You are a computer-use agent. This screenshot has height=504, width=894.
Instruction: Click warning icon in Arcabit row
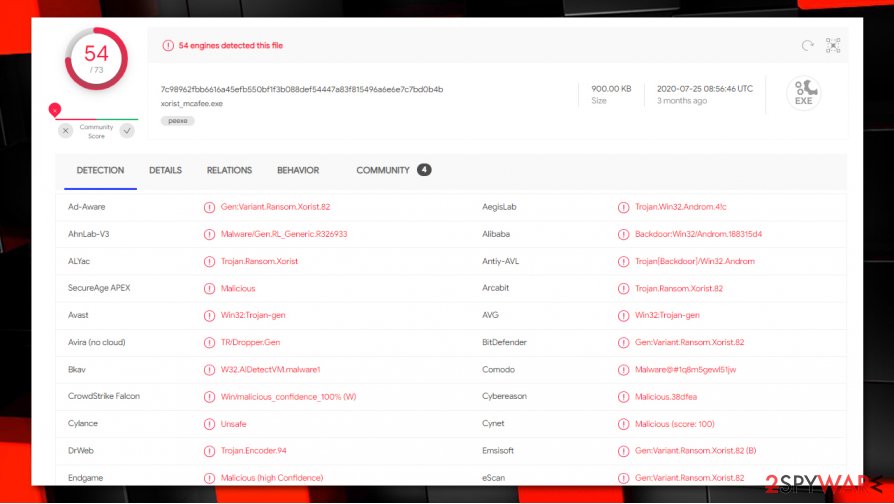(623, 288)
